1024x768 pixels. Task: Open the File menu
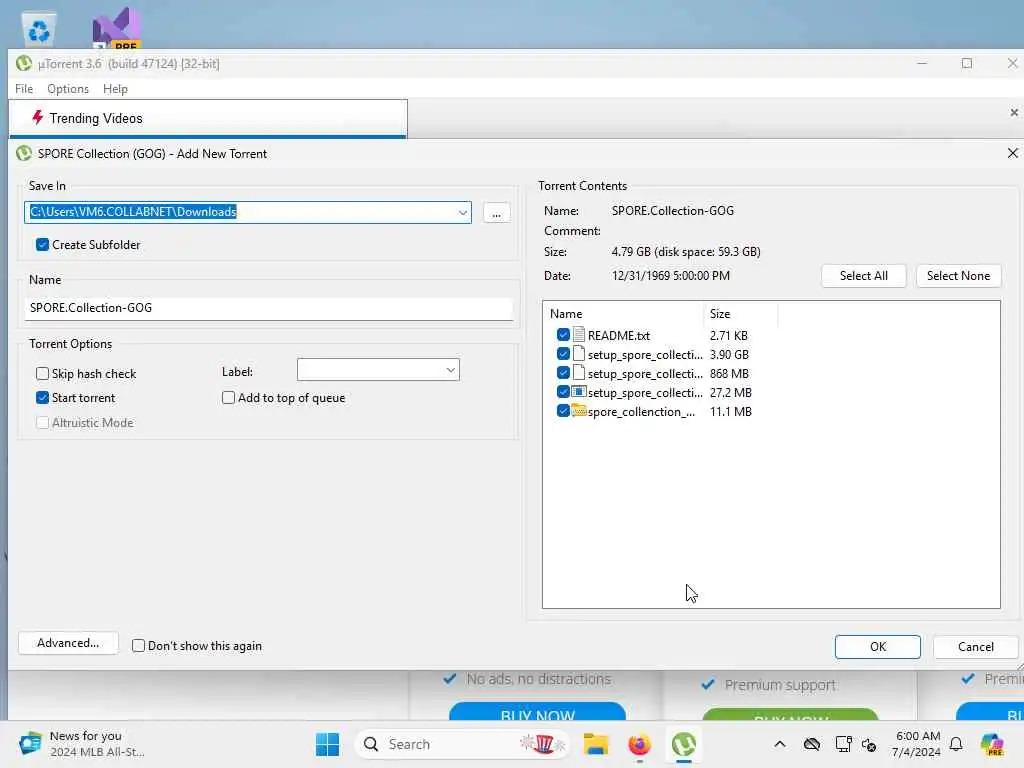(24, 89)
